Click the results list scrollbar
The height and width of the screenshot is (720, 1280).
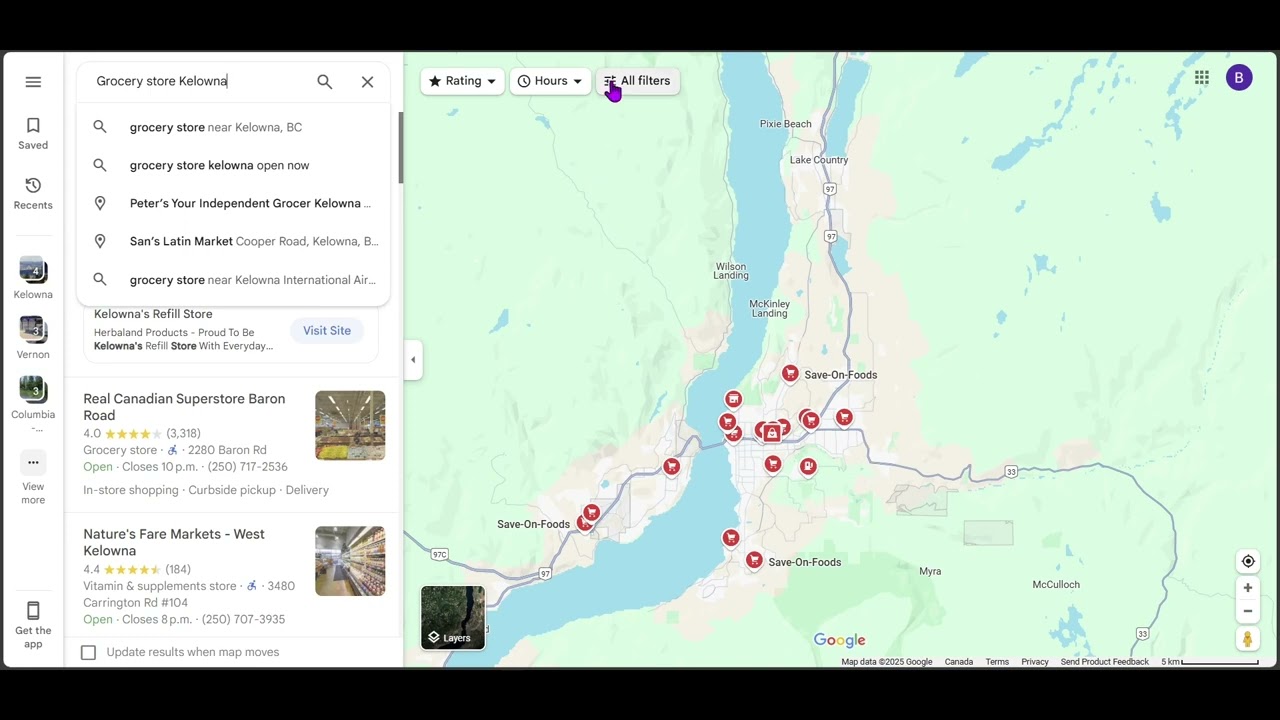(400, 148)
